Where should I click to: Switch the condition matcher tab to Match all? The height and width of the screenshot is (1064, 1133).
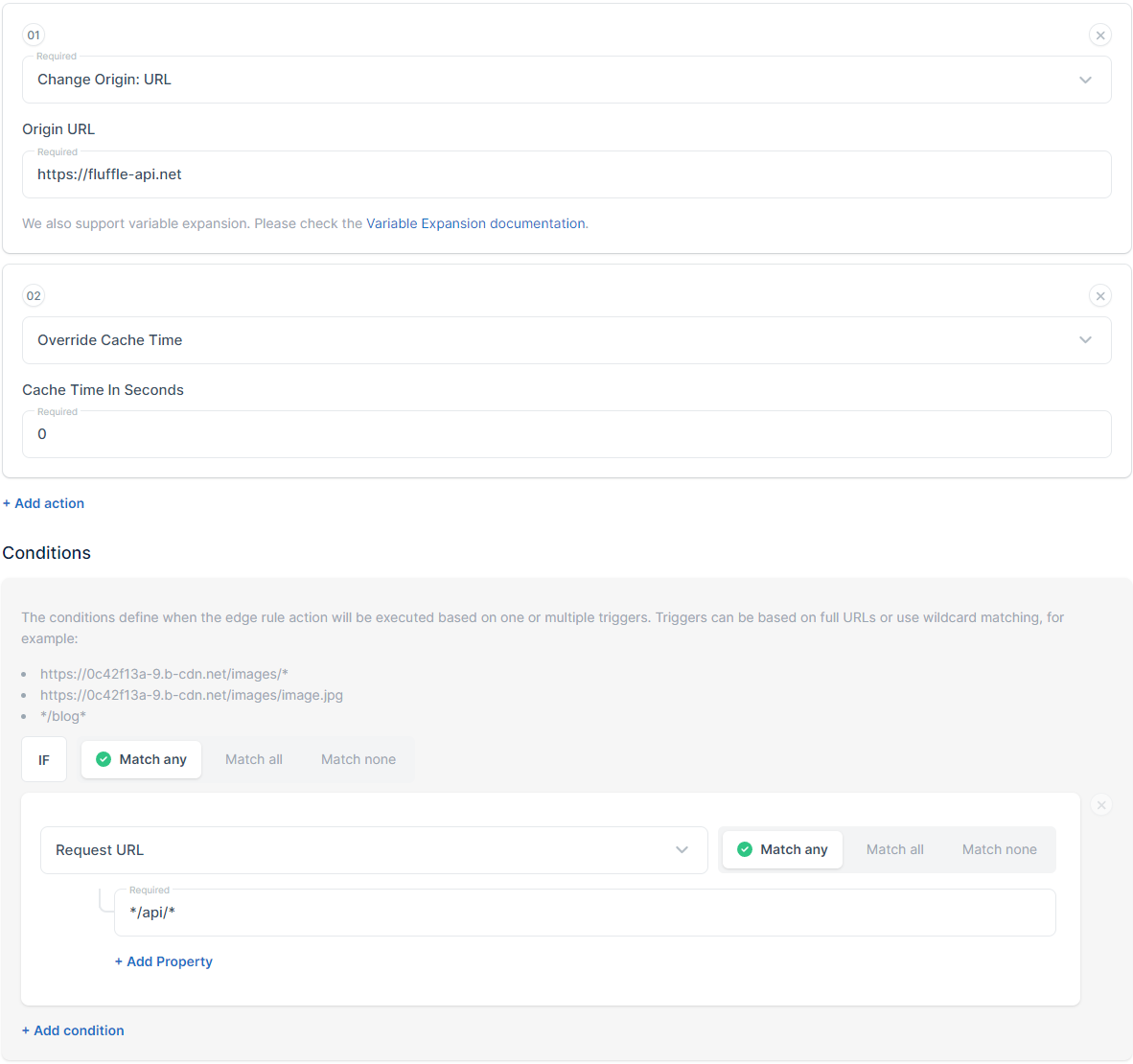(x=253, y=759)
